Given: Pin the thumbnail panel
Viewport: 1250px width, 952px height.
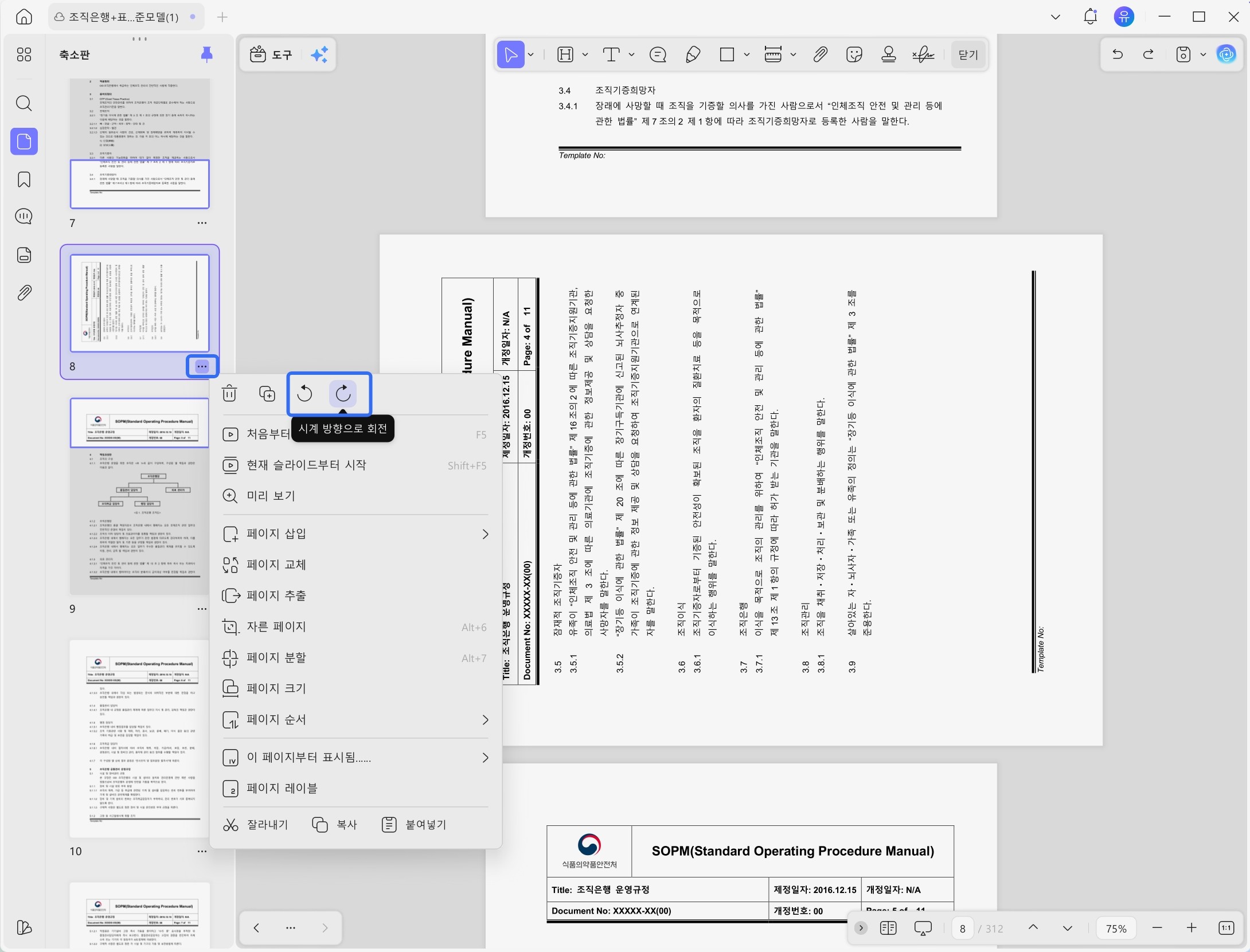Looking at the screenshot, I should pyautogui.click(x=207, y=54).
